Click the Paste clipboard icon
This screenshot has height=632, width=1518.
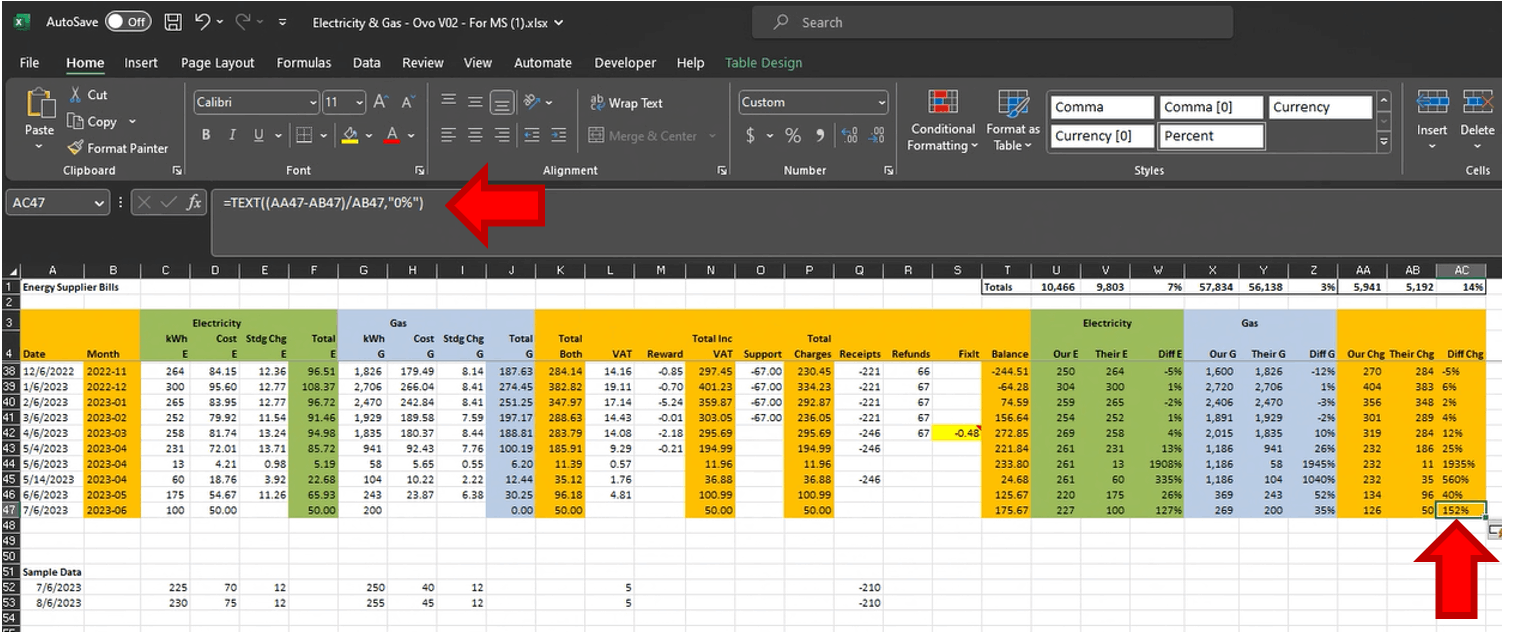click(x=39, y=104)
